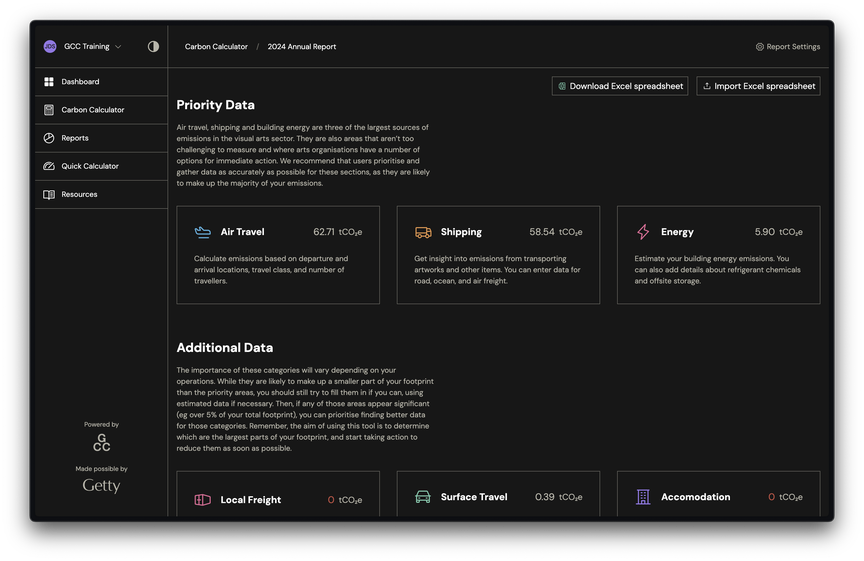This screenshot has height=561, width=864.
Task: Toggle the dark/light theme switch
Action: [153, 46]
